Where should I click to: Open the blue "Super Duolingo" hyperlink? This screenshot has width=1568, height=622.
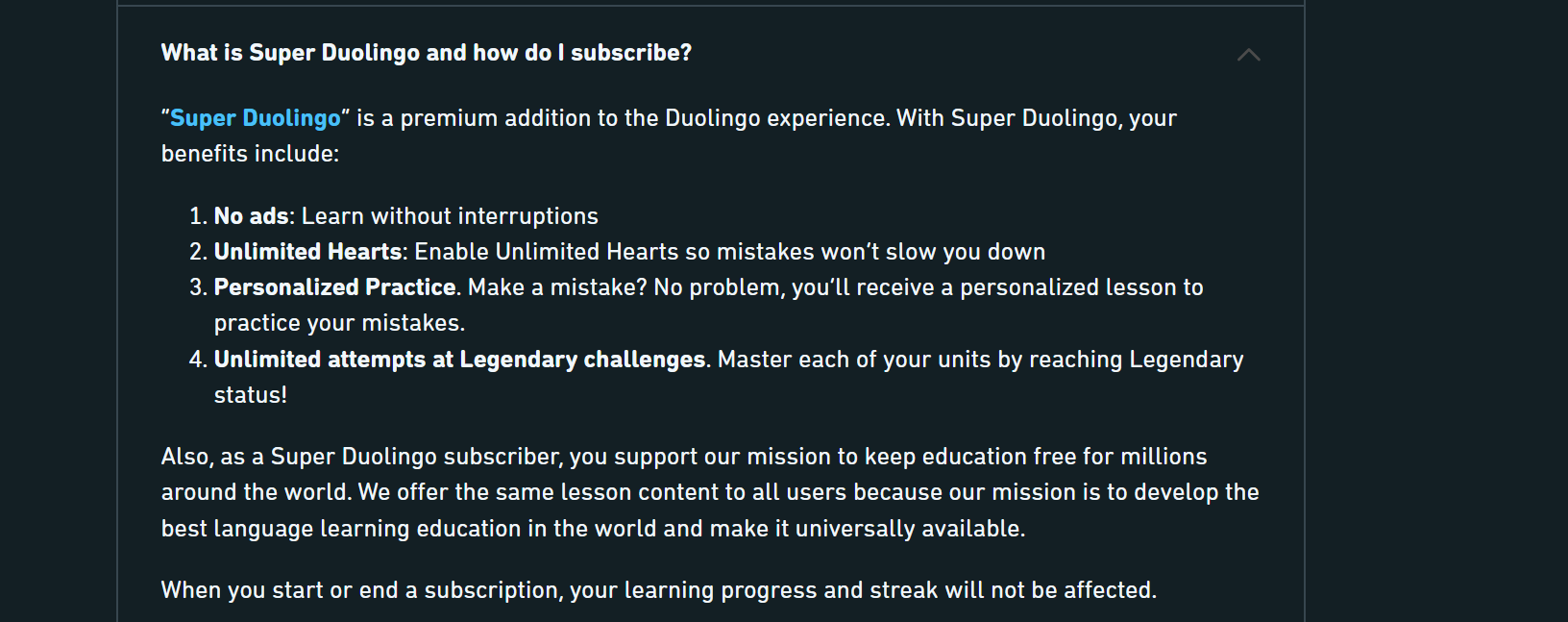click(x=255, y=118)
